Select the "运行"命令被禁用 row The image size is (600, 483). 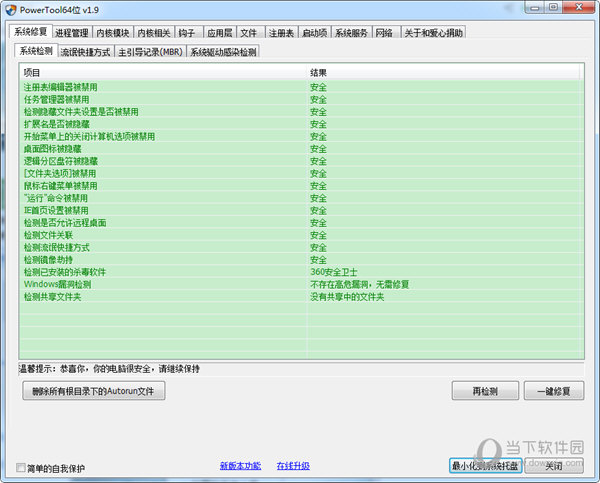(302, 198)
